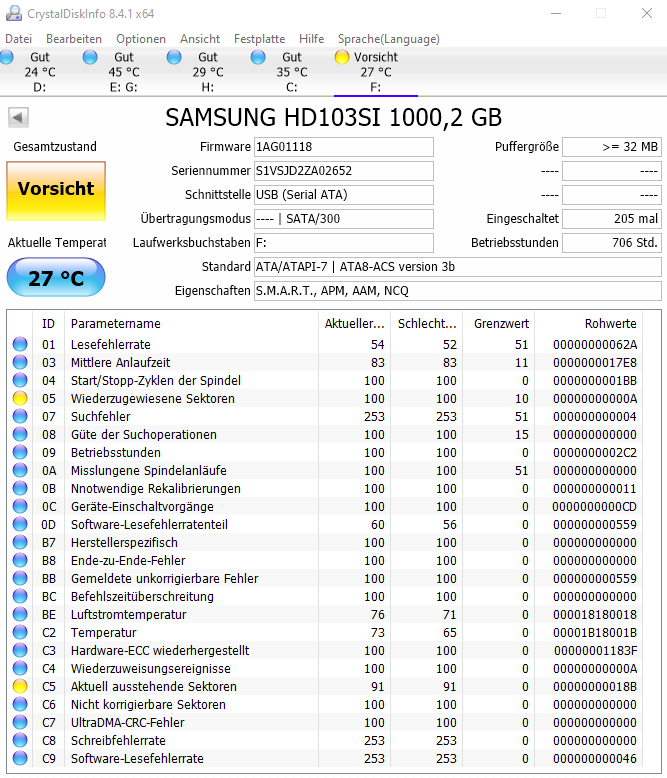Click the Aktueller column header

[x=354, y=324]
